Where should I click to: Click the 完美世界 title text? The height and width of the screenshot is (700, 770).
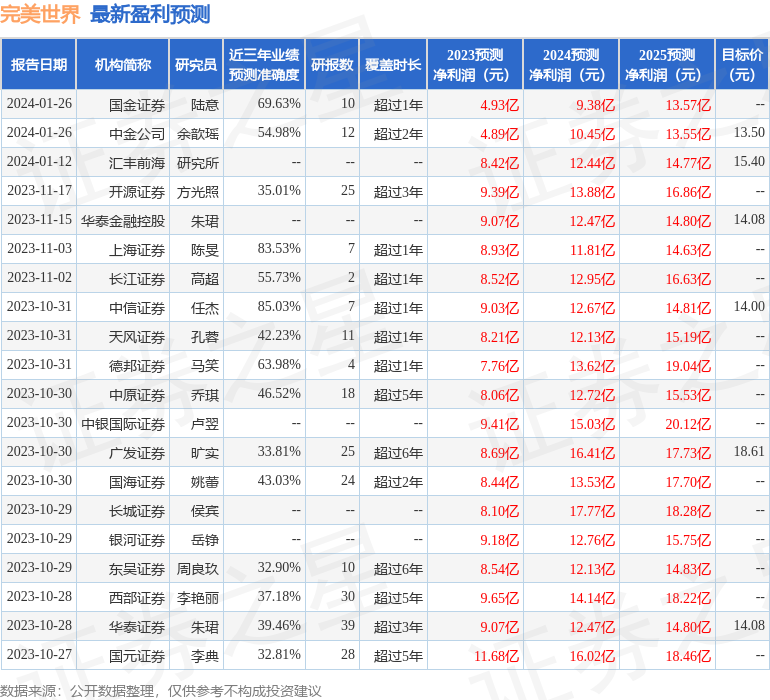coord(40,14)
